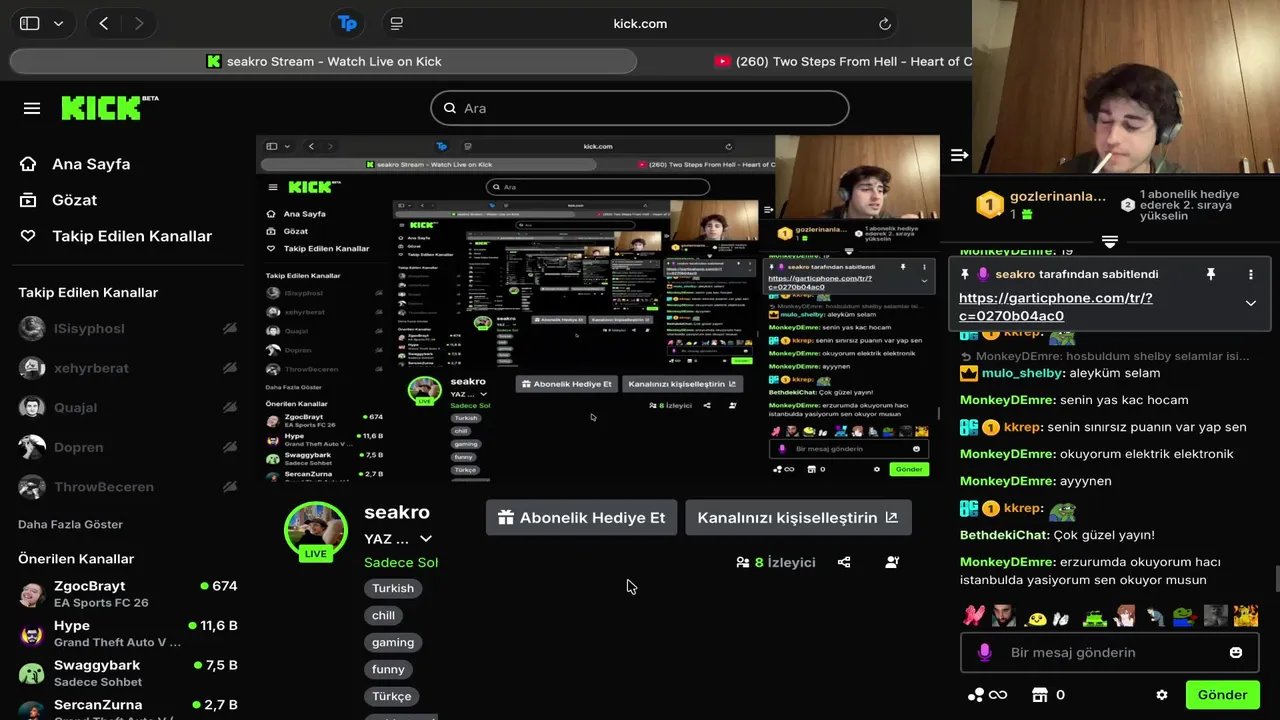Click offline camera icon next to ThrowBeceren
1280x720 pixels.
[229, 487]
